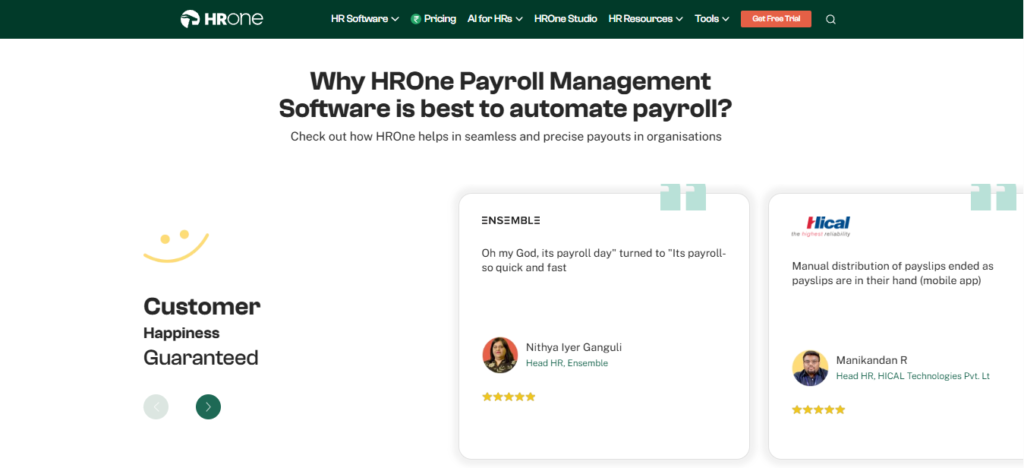Expand the HR Software dropdown menu
This screenshot has width=1024, height=468.
pyautogui.click(x=365, y=19)
